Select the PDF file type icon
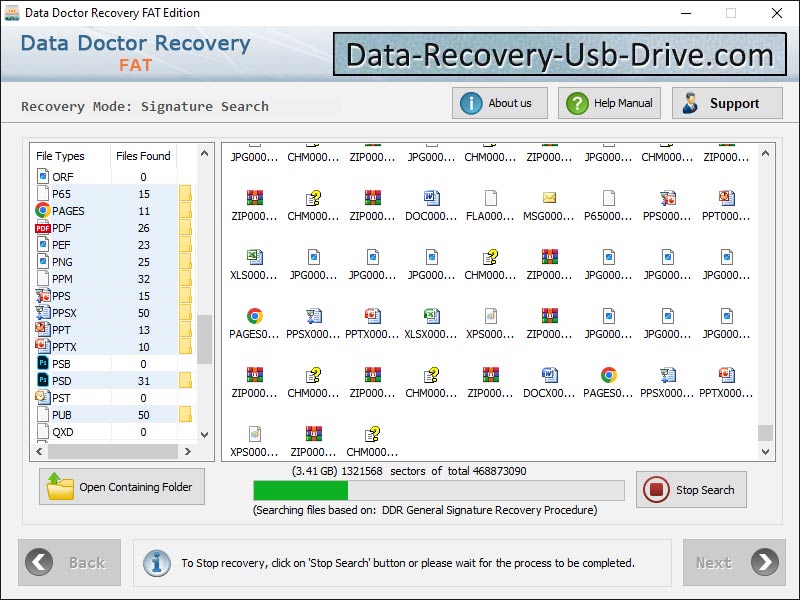800x600 pixels. [x=40, y=227]
